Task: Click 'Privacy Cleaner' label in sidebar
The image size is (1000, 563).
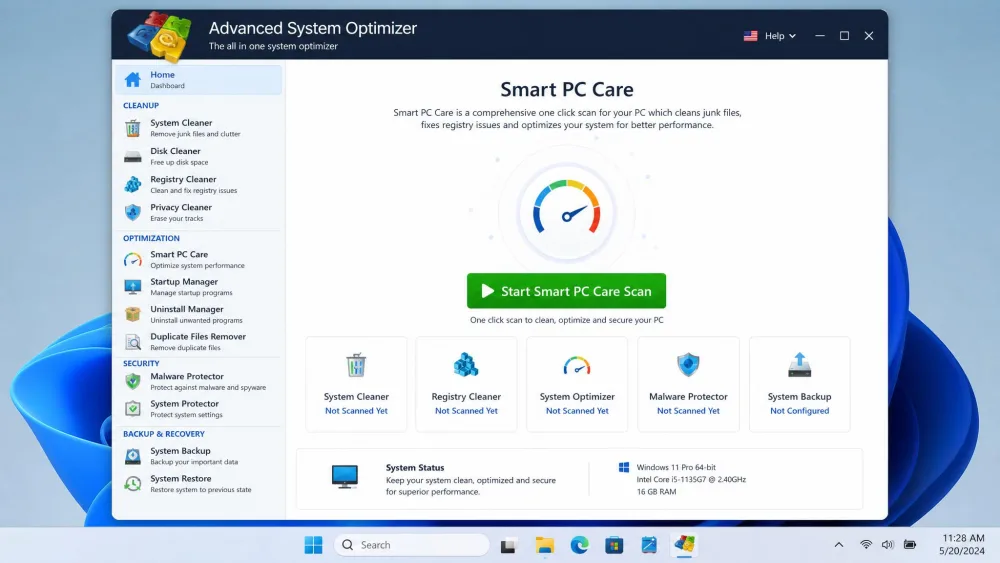Action: [181, 207]
